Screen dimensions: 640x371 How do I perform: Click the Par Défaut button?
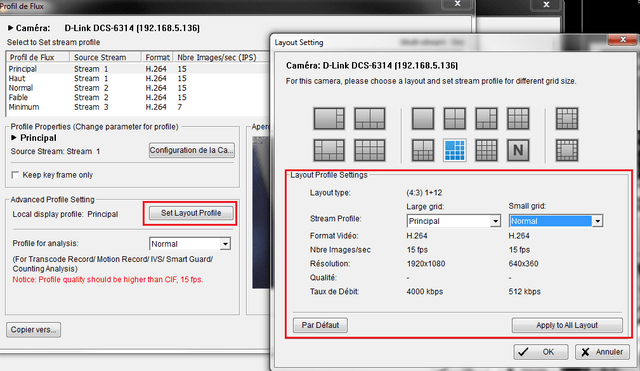[x=320, y=325]
